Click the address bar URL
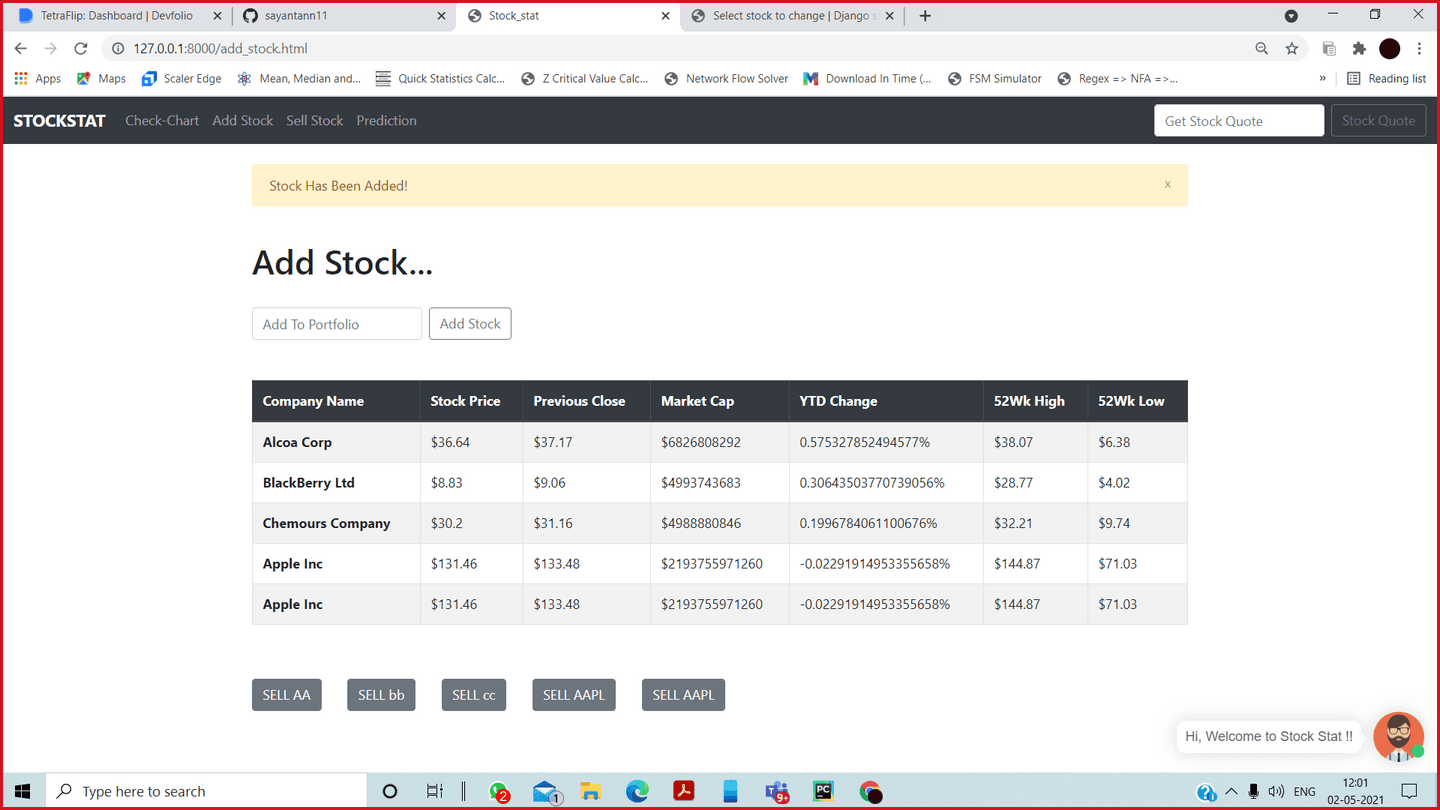 click(x=220, y=48)
